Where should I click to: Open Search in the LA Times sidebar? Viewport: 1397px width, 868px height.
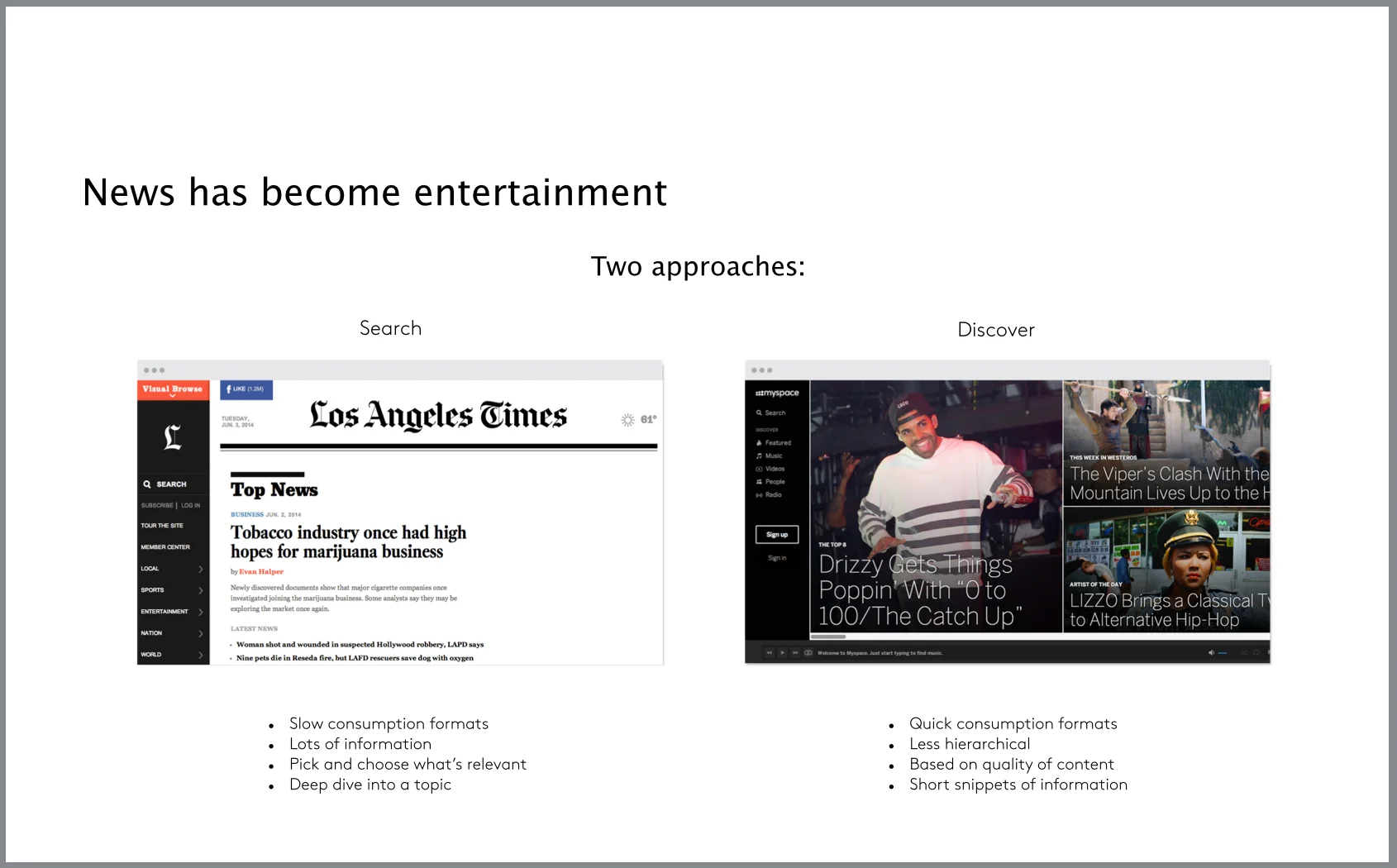coord(165,484)
